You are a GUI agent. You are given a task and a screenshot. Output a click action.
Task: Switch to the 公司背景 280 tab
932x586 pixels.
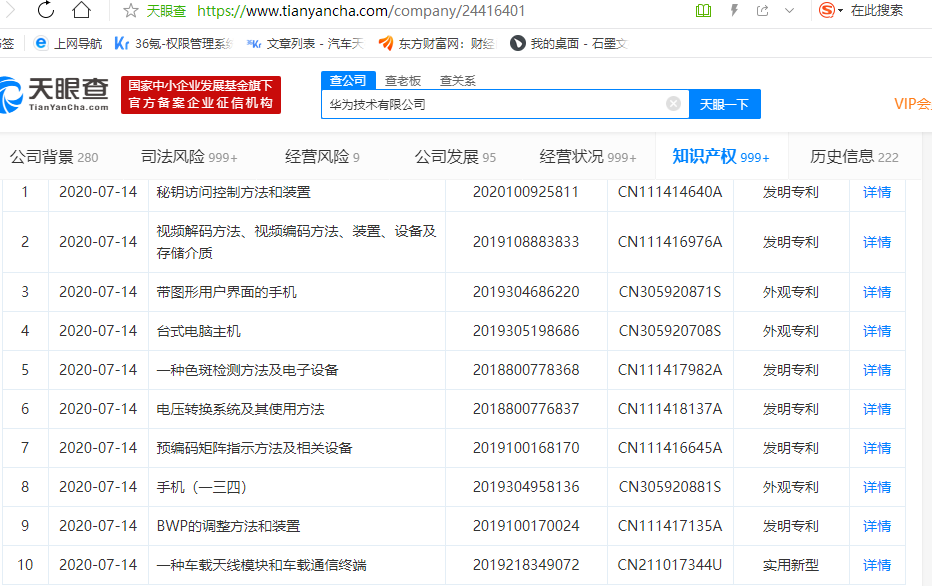54,157
